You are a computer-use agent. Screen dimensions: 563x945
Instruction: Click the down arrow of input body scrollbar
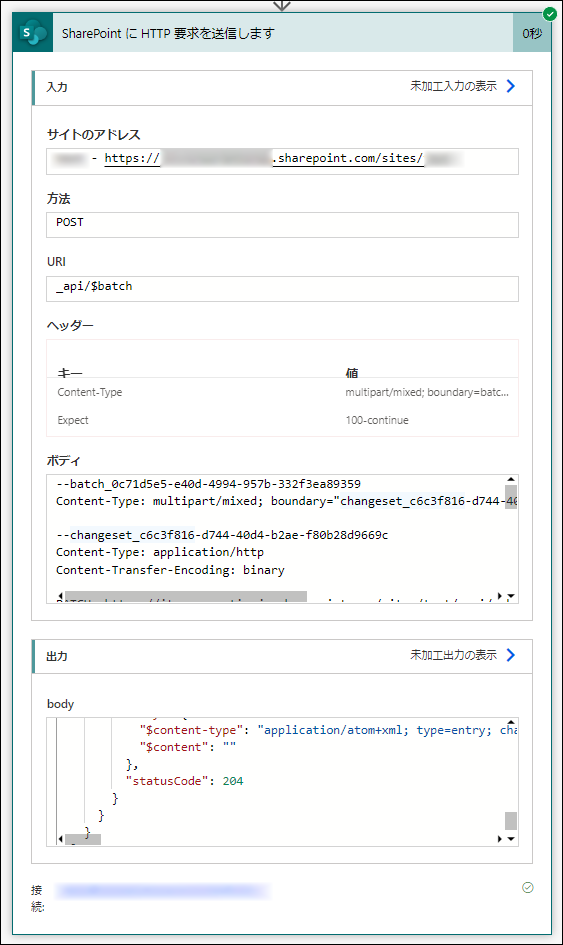click(511, 596)
